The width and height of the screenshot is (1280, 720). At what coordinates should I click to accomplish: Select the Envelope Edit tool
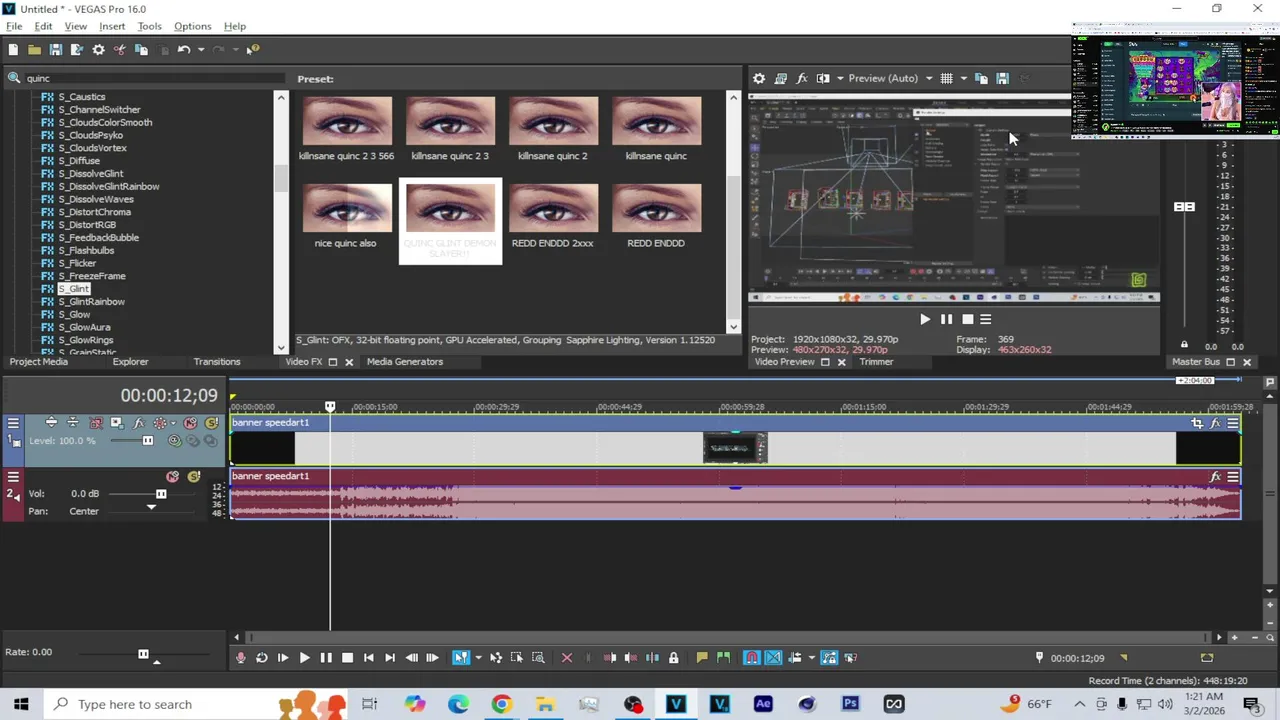click(496, 657)
